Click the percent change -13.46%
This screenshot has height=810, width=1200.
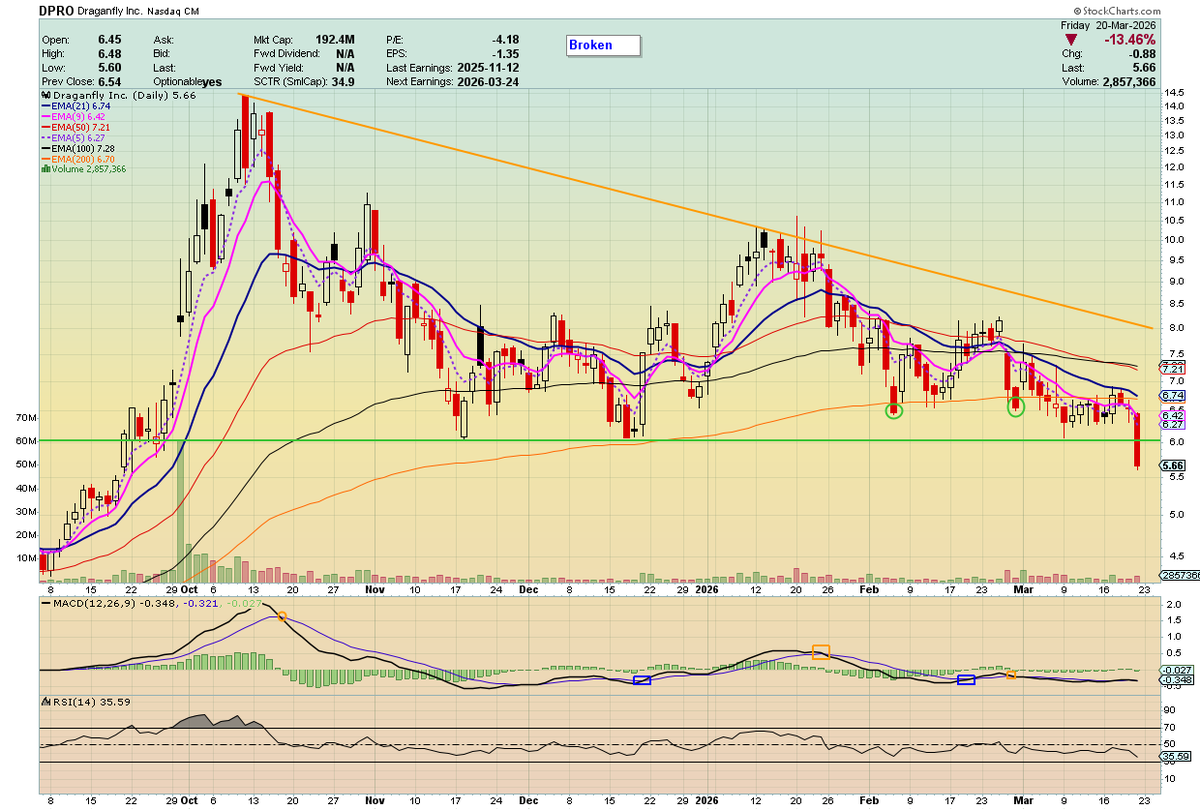pyautogui.click(x=1128, y=40)
